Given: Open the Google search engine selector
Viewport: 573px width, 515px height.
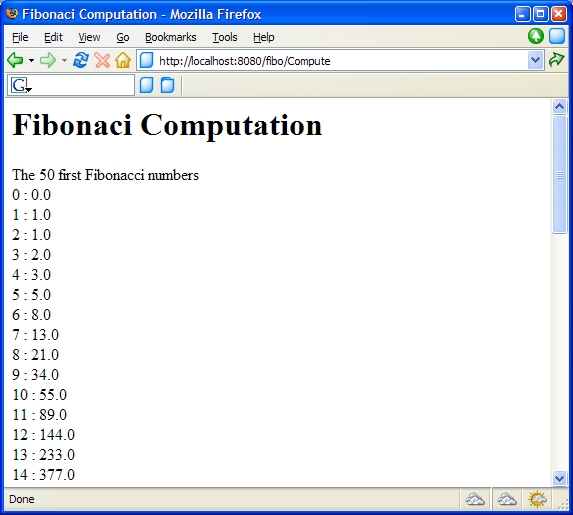Looking at the screenshot, I should 21,85.
